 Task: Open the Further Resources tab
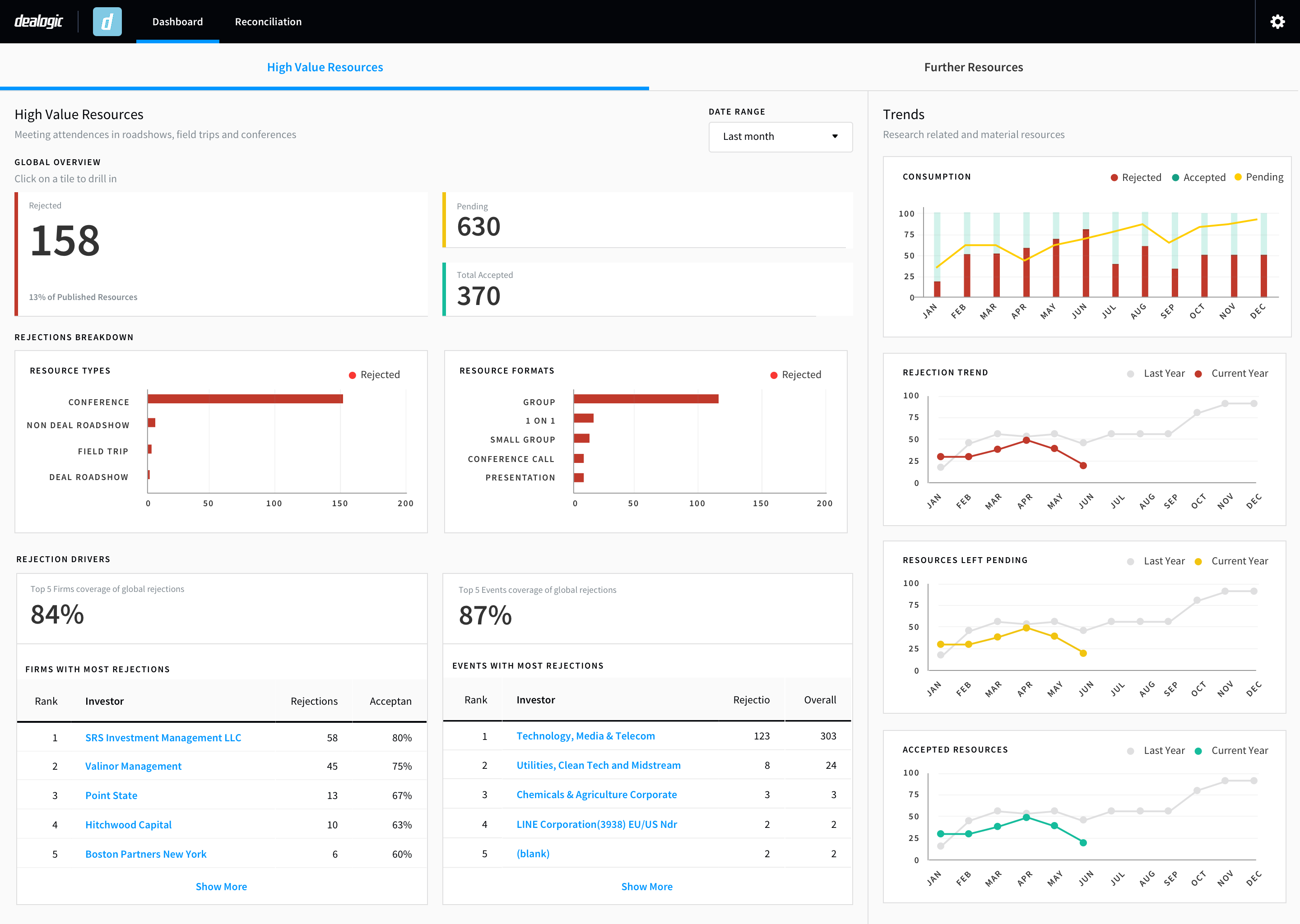(973, 67)
